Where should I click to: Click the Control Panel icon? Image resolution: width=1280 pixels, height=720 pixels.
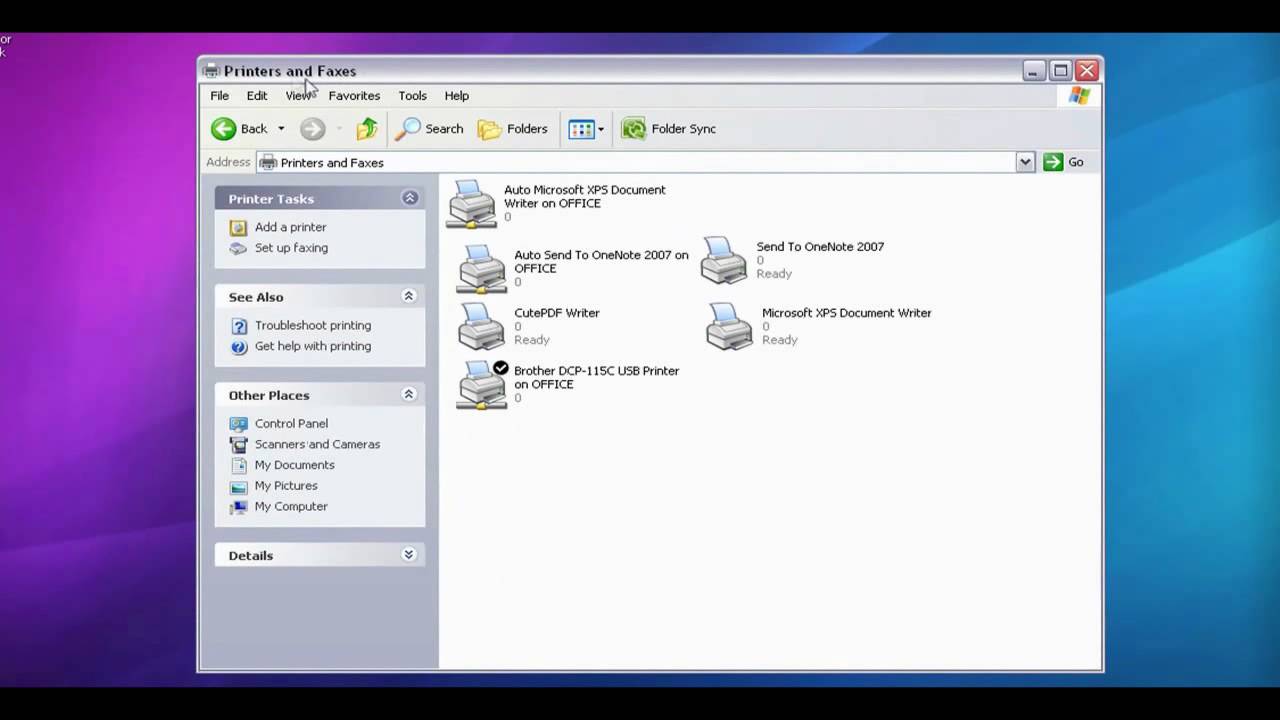click(238, 424)
